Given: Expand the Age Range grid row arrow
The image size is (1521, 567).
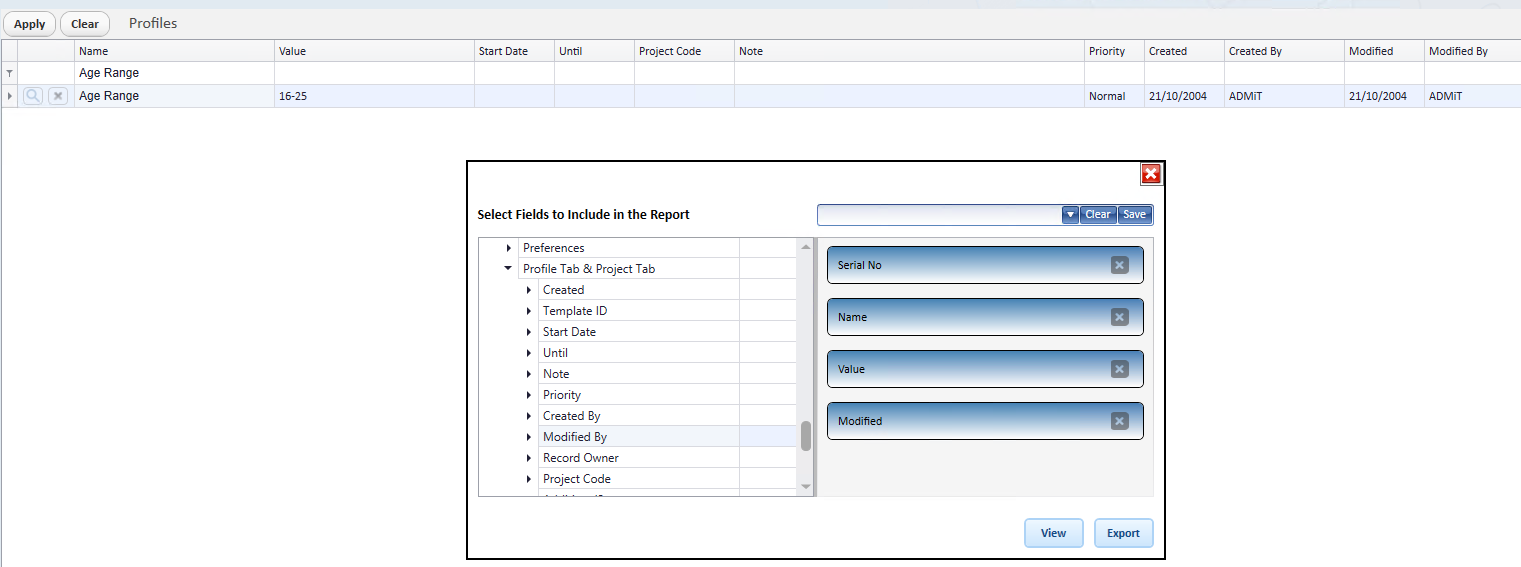Looking at the screenshot, I should [x=10, y=96].
